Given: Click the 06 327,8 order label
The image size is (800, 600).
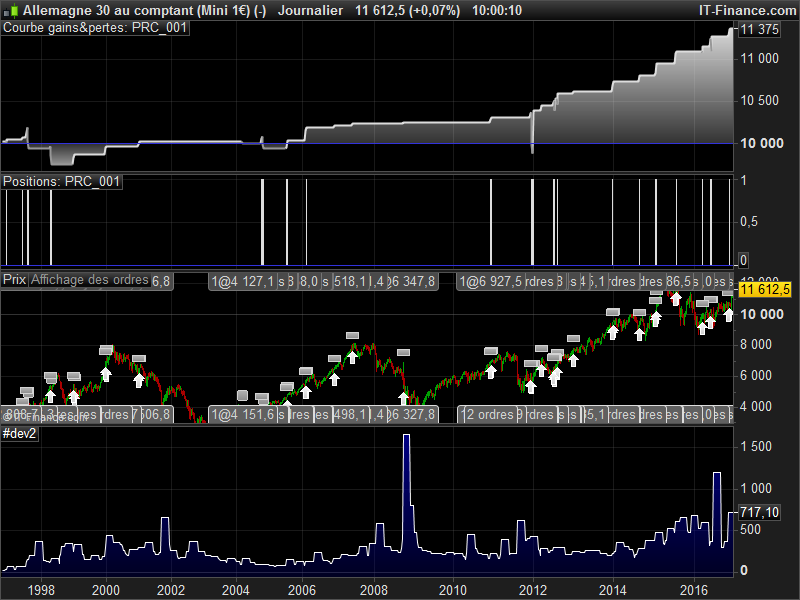Looking at the screenshot, I should tap(411, 414).
